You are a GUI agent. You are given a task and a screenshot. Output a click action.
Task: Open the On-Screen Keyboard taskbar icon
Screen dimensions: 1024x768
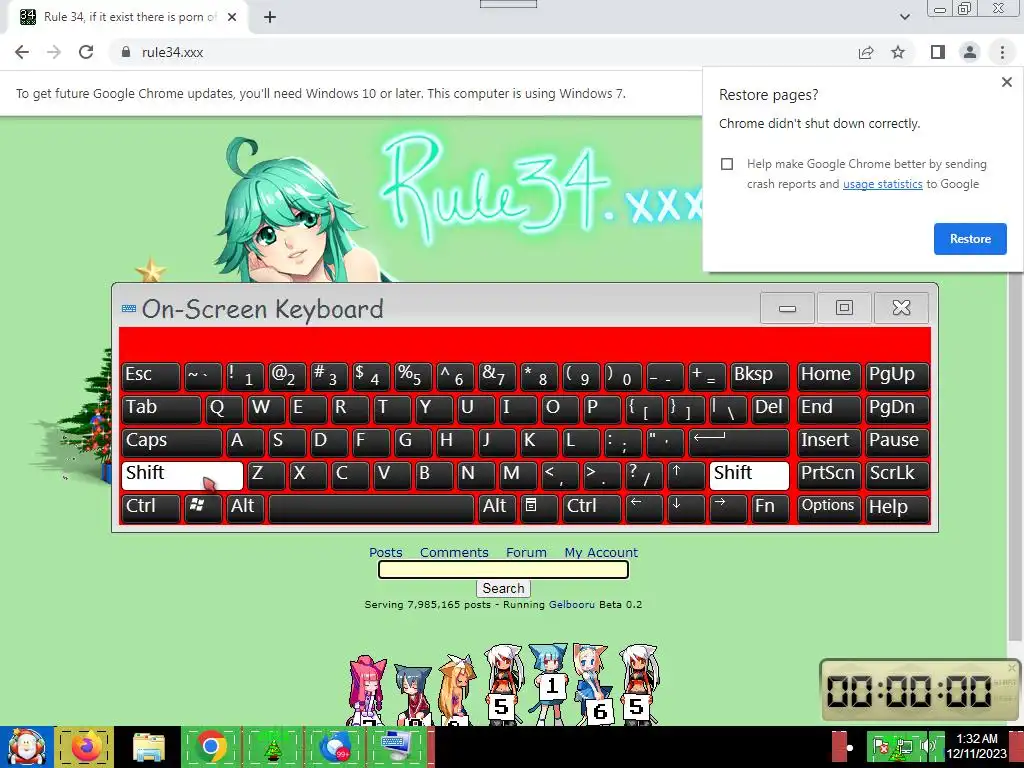(396, 747)
